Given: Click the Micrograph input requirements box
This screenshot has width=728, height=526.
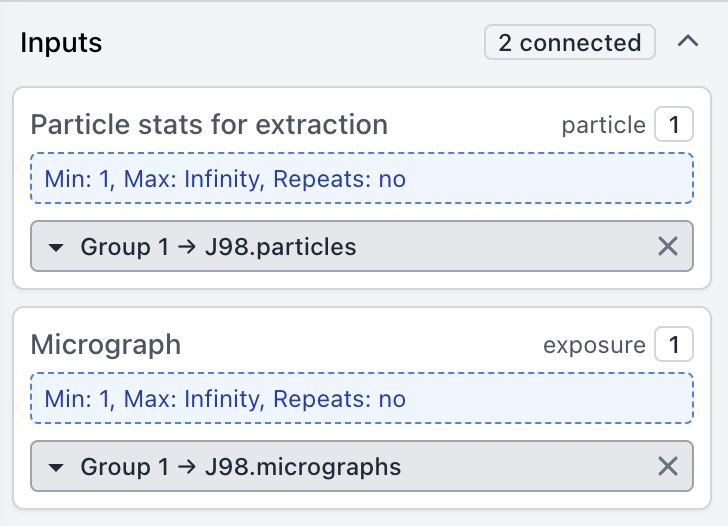Looking at the screenshot, I should point(361,399).
